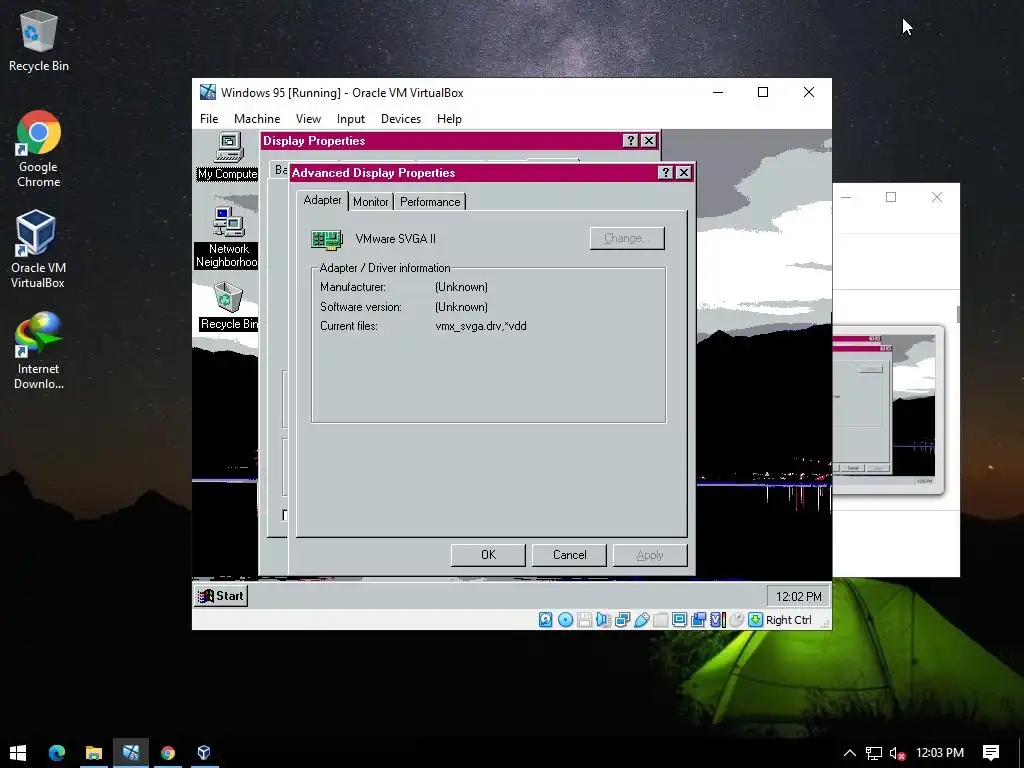Click the VirtualBox window title bar icon
1024x768 pixels.
tap(208, 92)
